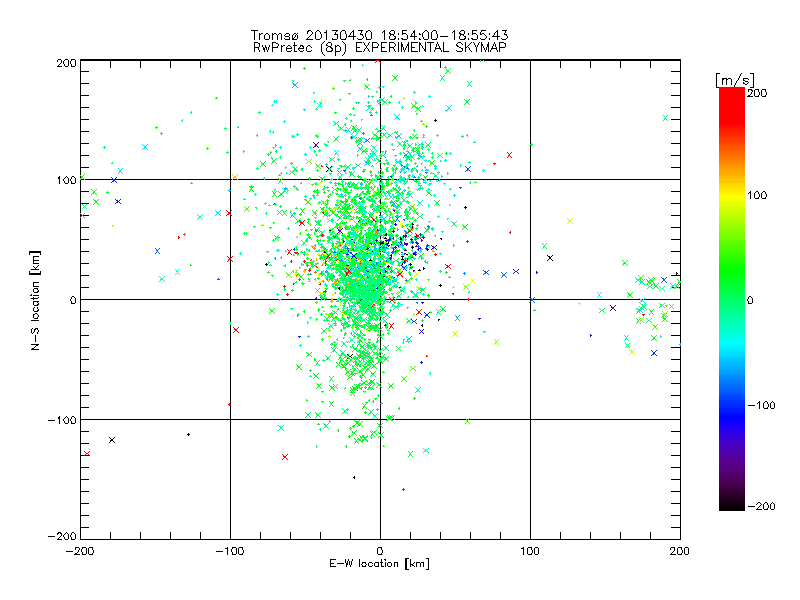Viewport: 800px width, 600px height.
Task: Click the y-axis tick label '-100'
Action: 62,420
